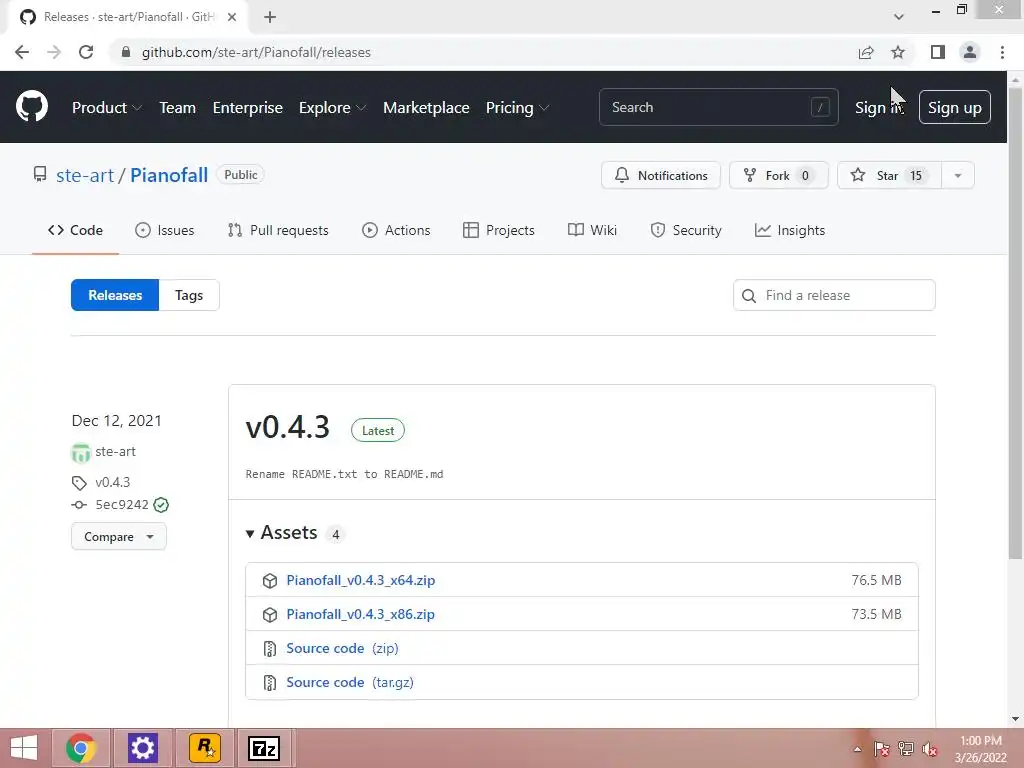This screenshot has height=768, width=1024.
Task: Open the Pull requests tab
Action: point(278,231)
